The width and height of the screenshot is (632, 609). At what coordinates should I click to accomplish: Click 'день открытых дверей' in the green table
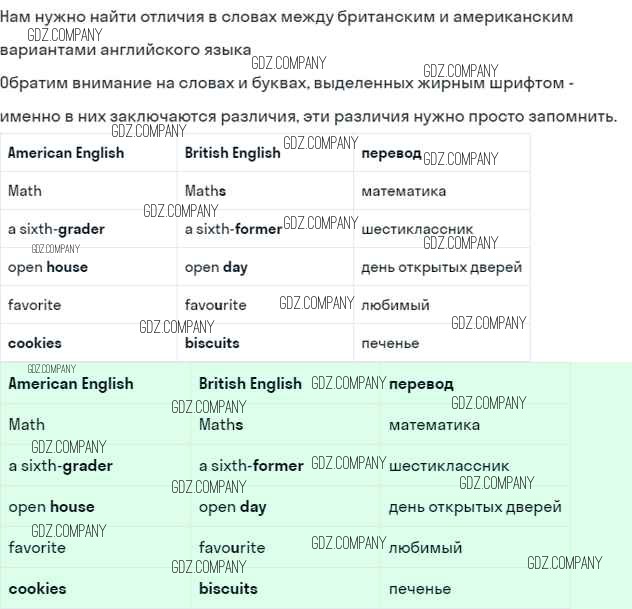coord(475,507)
